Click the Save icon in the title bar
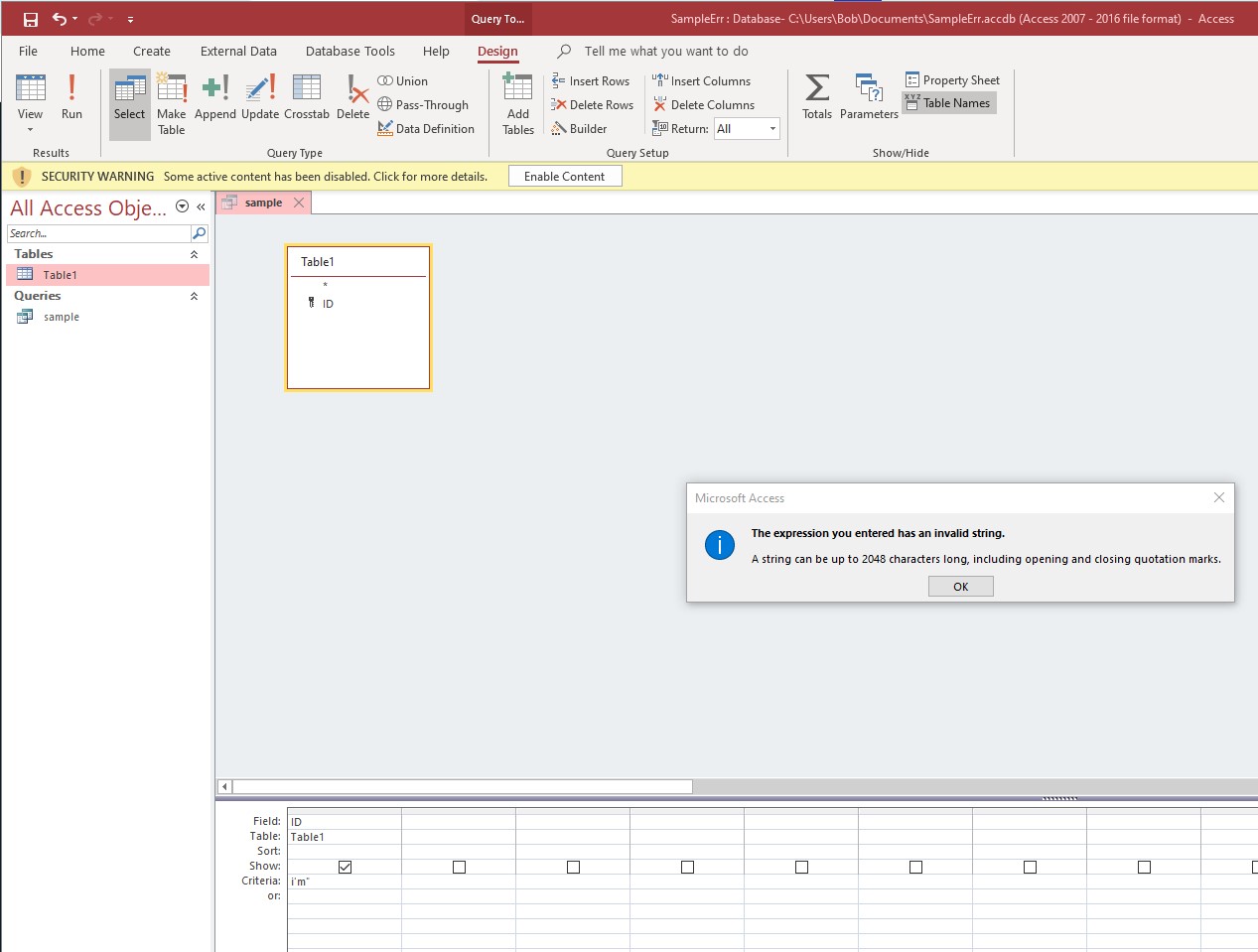Screen dimensions: 1258x952 (31, 19)
